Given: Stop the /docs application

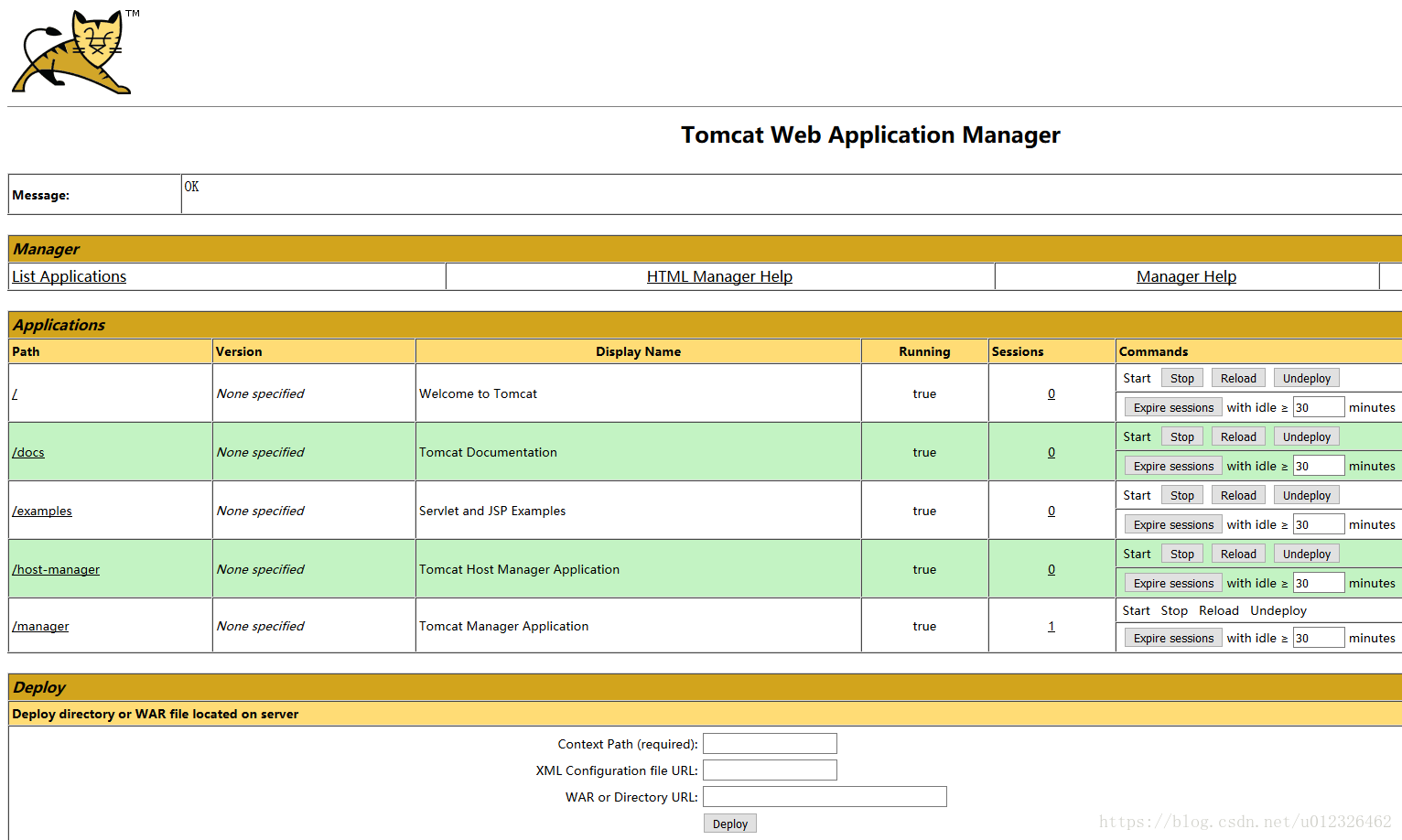Looking at the screenshot, I should click(x=1182, y=436).
